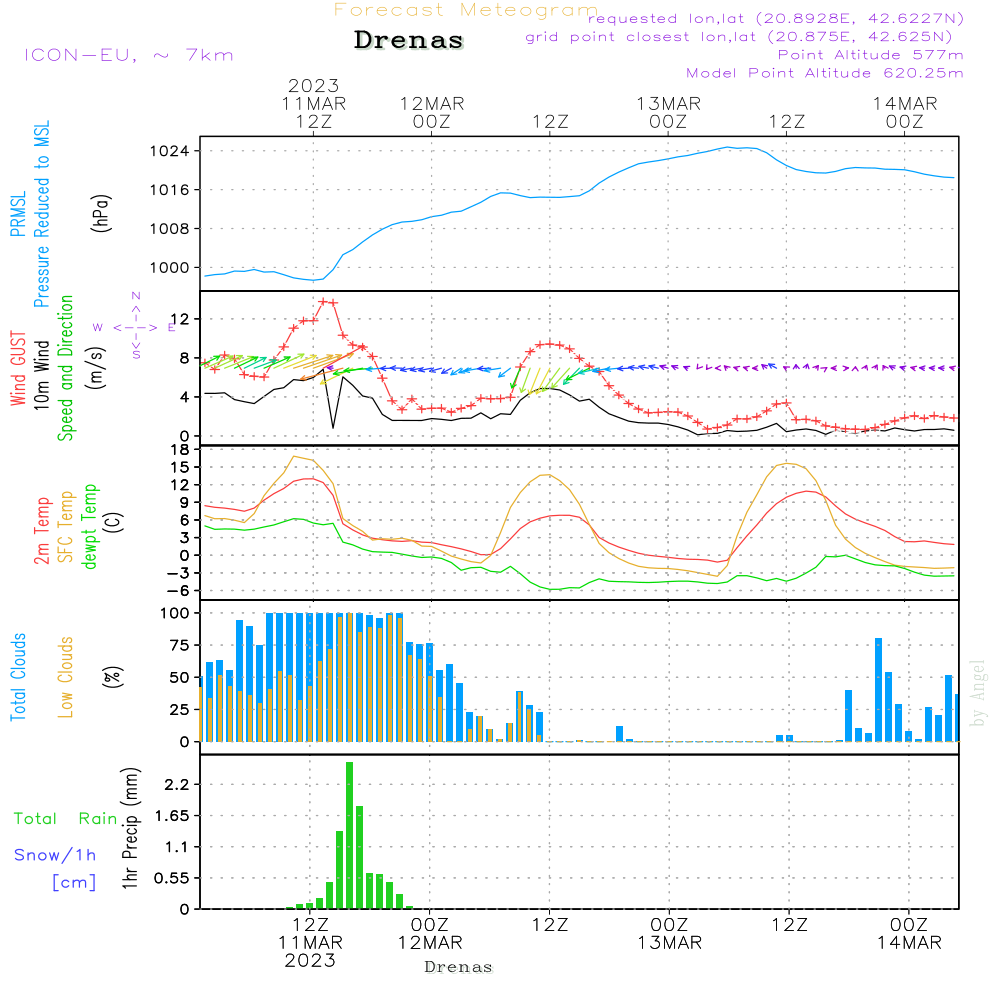Click the 18 temperature axis value

[x=180, y=450]
